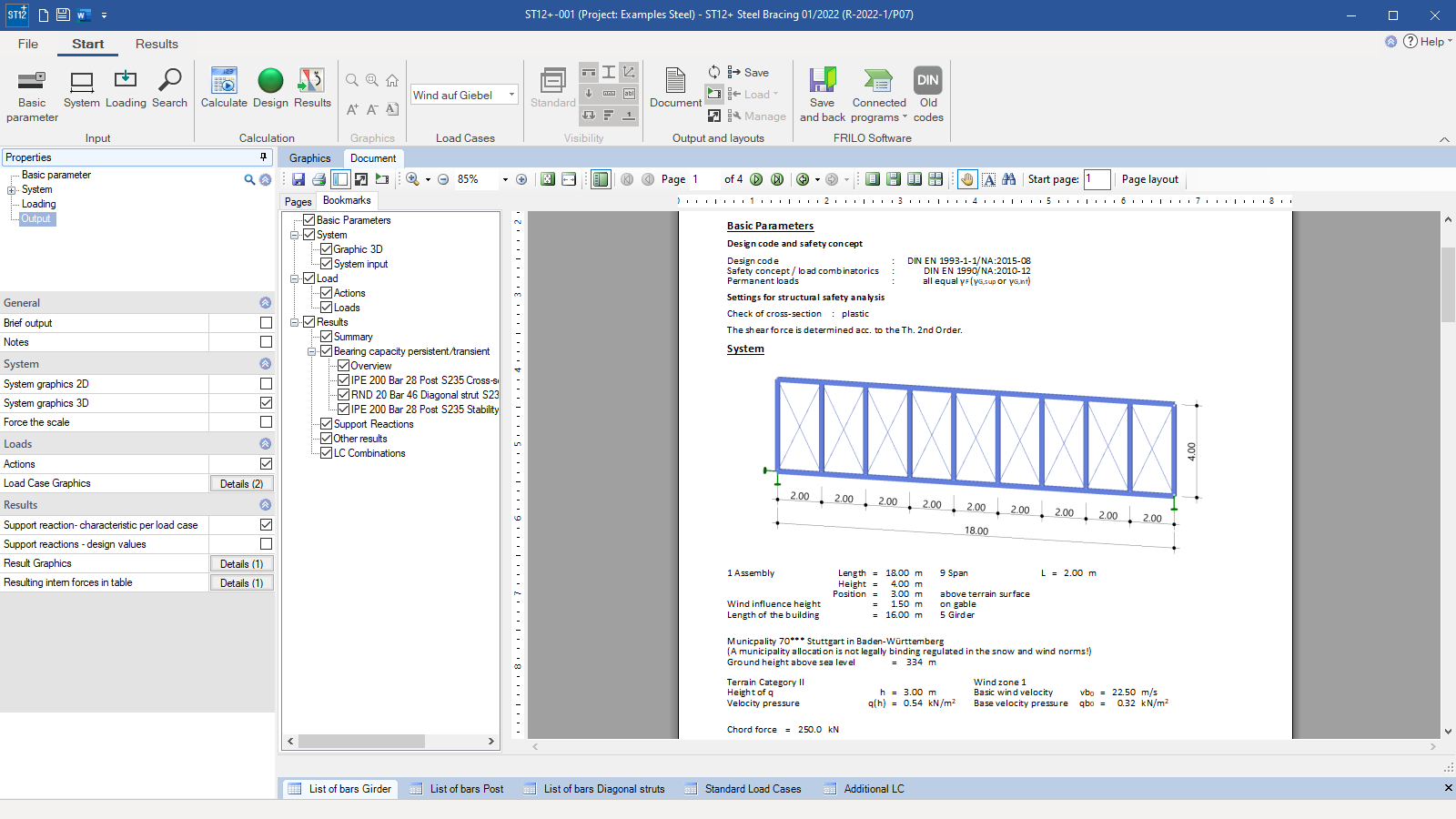
Task: Go to the next page arrow
Action: pyautogui.click(x=756, y=179)
